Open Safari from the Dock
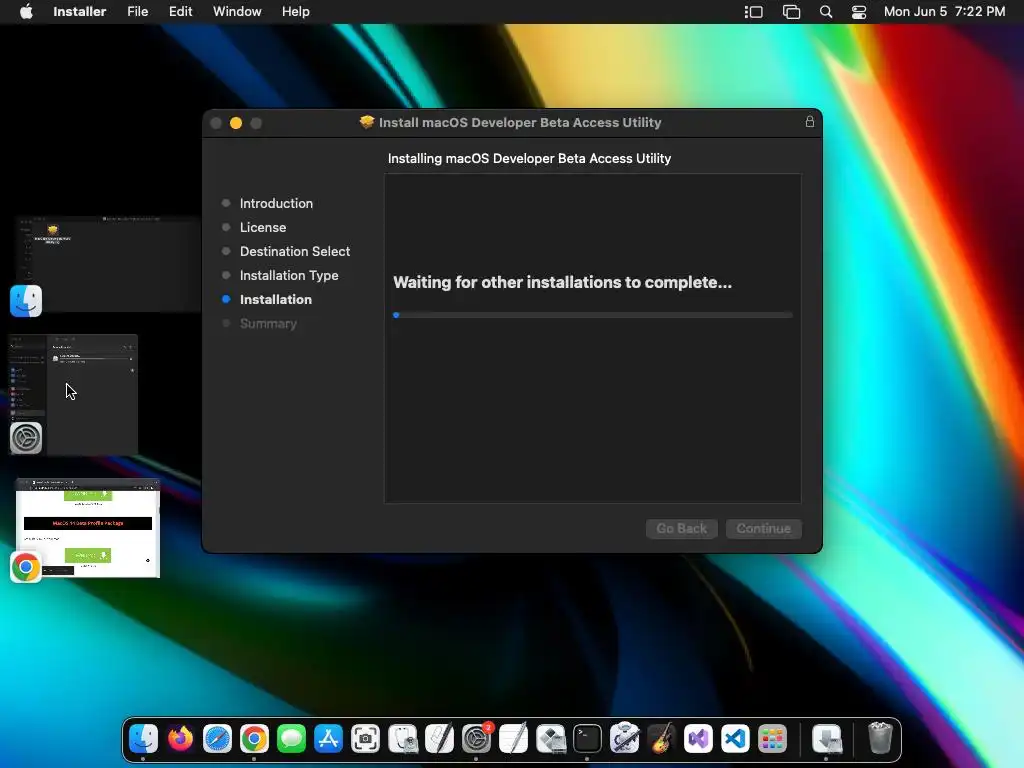Viewport: 1024px width, 768px height. 217,739
